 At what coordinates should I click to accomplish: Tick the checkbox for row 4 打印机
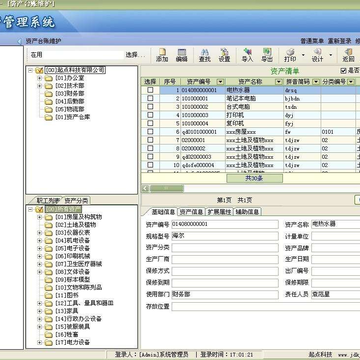click(x=150, y=115)
